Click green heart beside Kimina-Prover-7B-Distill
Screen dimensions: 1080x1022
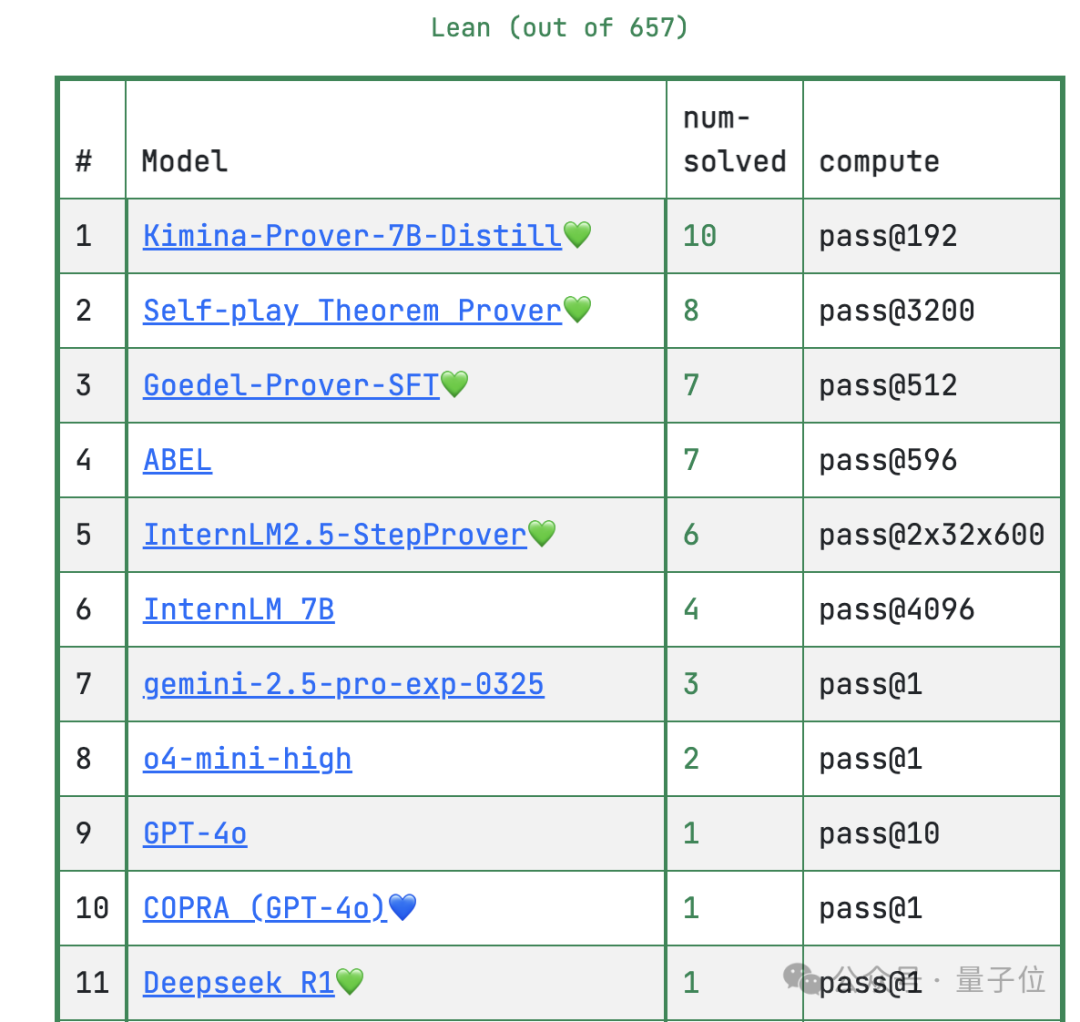(x=578, y=236)
